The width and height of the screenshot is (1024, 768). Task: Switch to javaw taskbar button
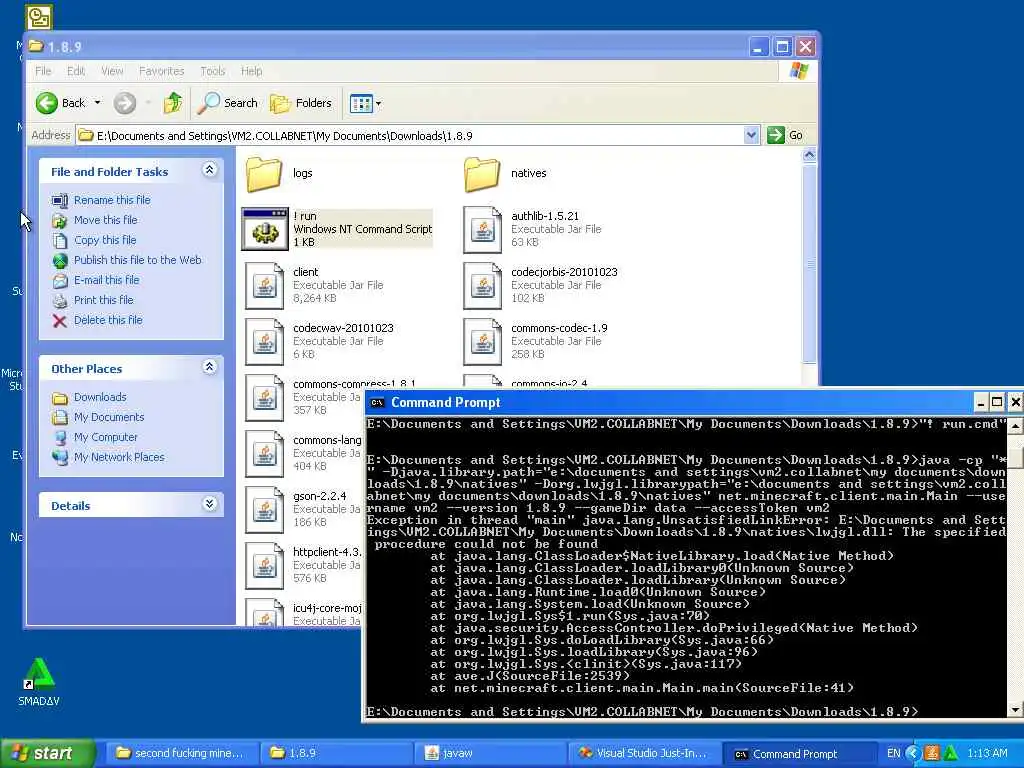coord(490,753)
